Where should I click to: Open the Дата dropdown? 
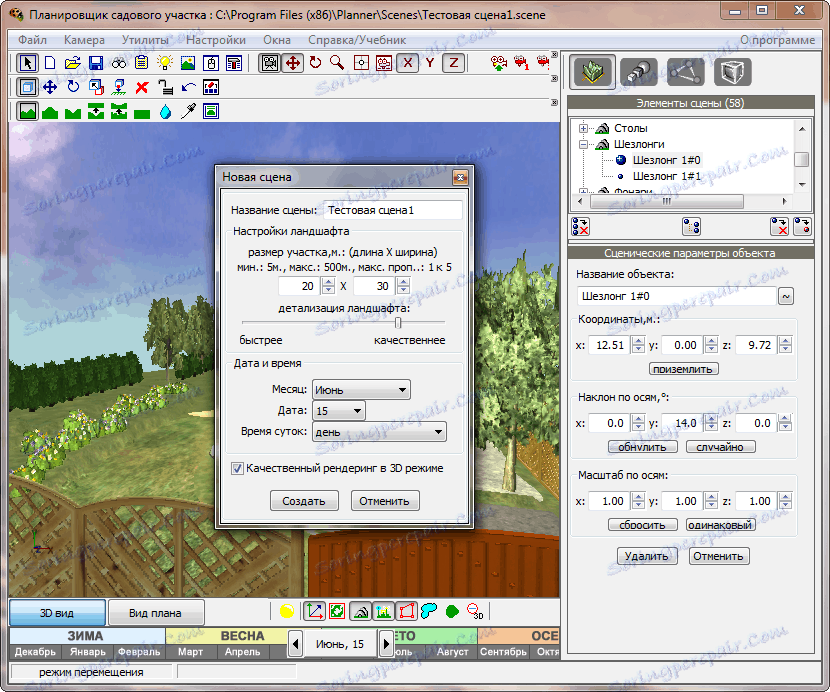[x=339, y=411]
